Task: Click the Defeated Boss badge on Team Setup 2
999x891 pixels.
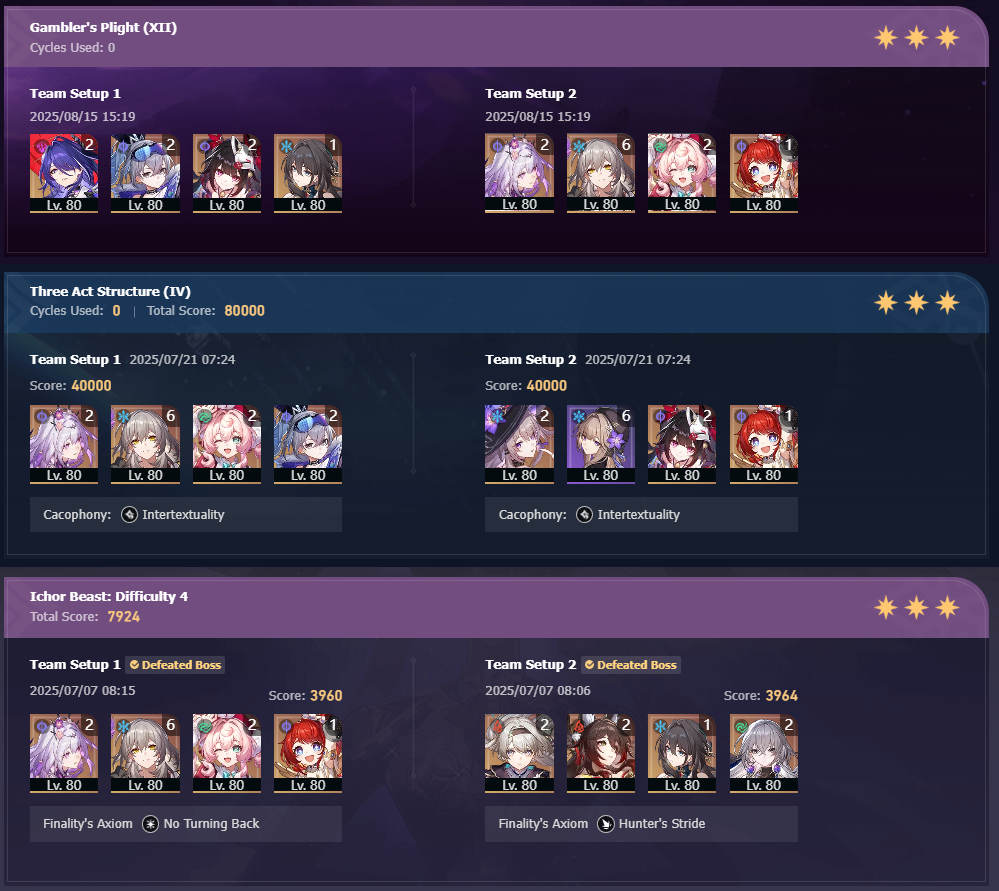Action: [x=631, y=665]
